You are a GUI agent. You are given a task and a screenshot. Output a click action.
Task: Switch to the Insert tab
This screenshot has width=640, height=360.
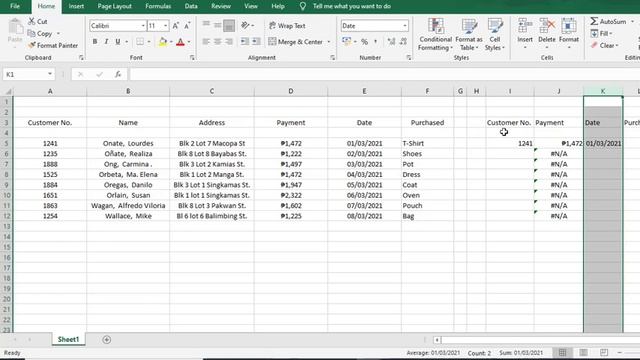(76, 6)
